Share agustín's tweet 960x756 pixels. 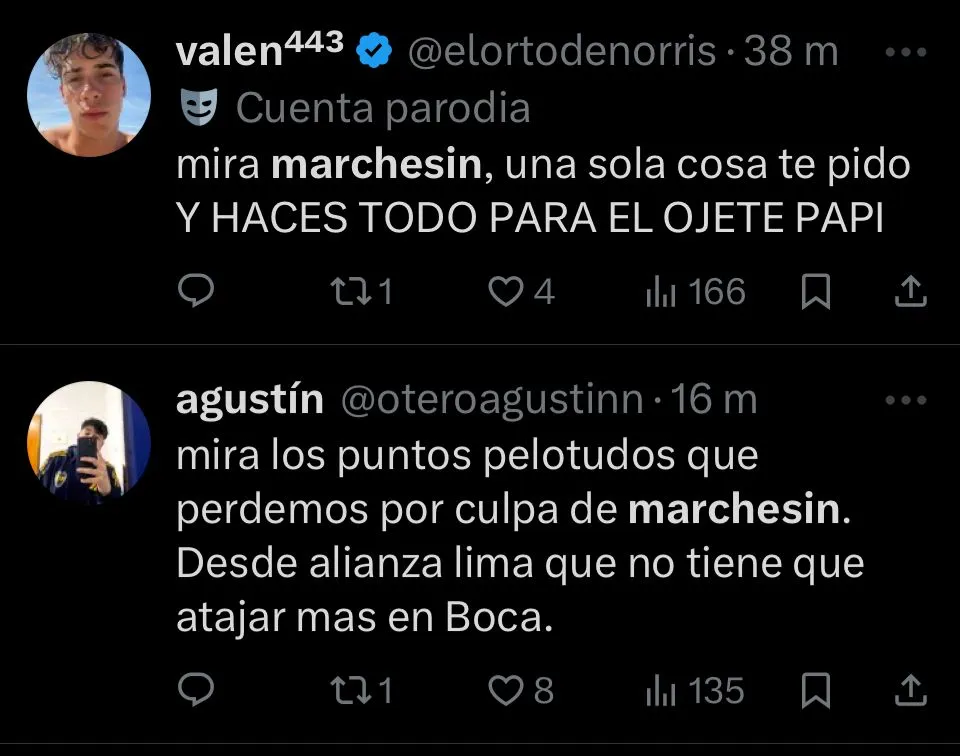coord(908,690)
